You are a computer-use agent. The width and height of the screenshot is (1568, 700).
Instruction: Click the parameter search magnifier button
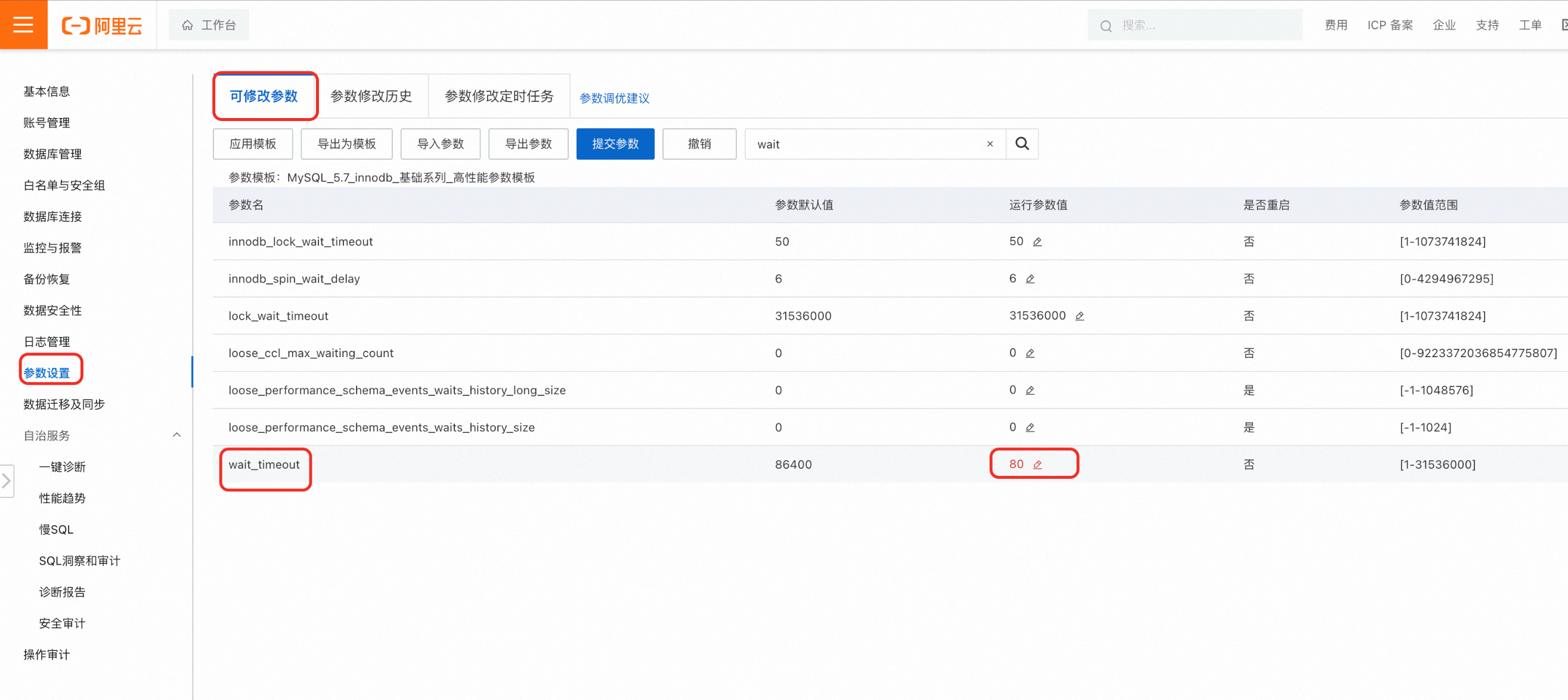point(1022,144)
